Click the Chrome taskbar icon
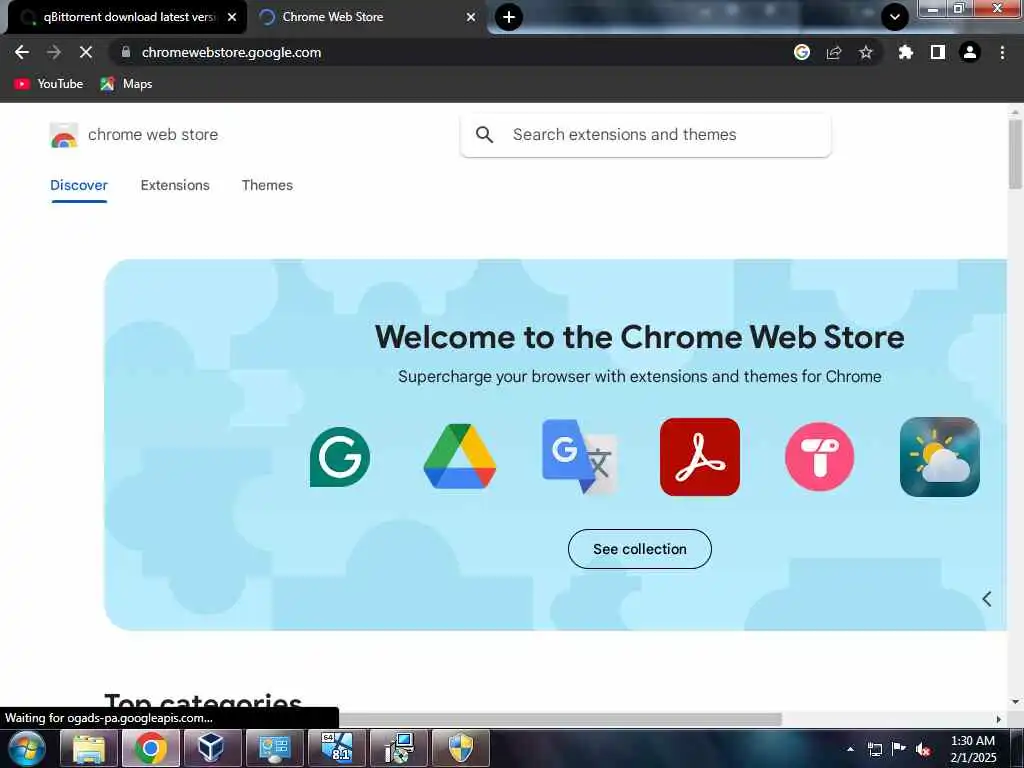 pos(151,748)
